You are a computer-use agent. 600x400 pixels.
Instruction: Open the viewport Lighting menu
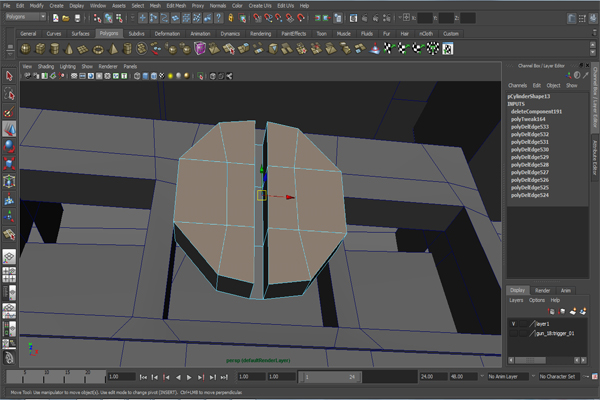click(x=68, y=66)
